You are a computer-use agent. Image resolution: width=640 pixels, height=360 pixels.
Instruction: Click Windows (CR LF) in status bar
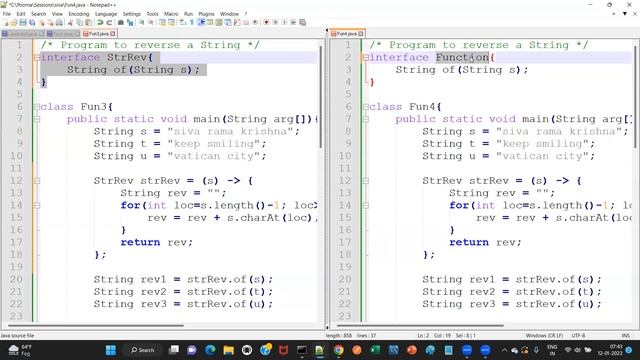[x=544, y=336]
